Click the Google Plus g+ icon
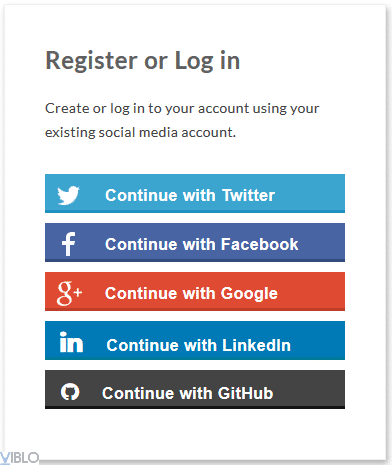 69,293
